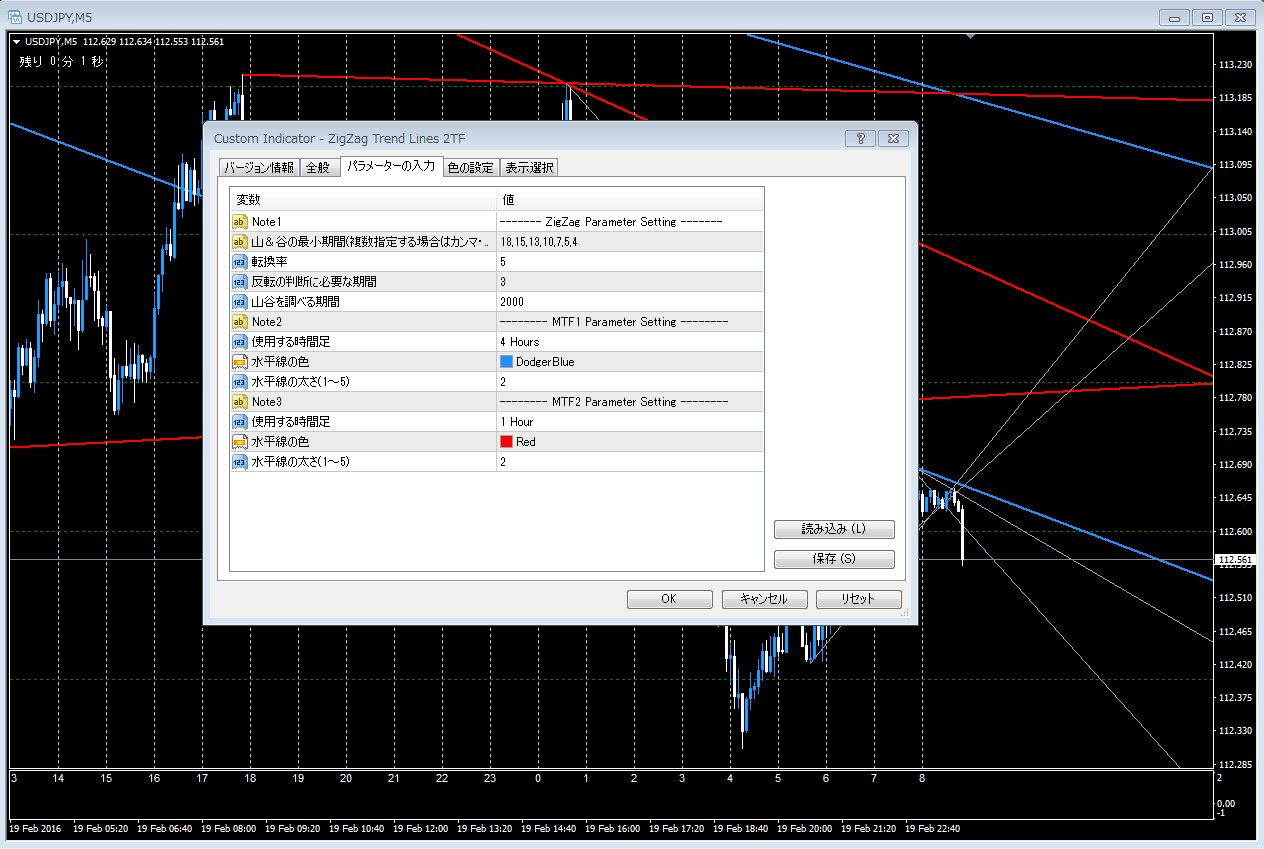Click the DodgerBlue color swatch

(506, 361)
